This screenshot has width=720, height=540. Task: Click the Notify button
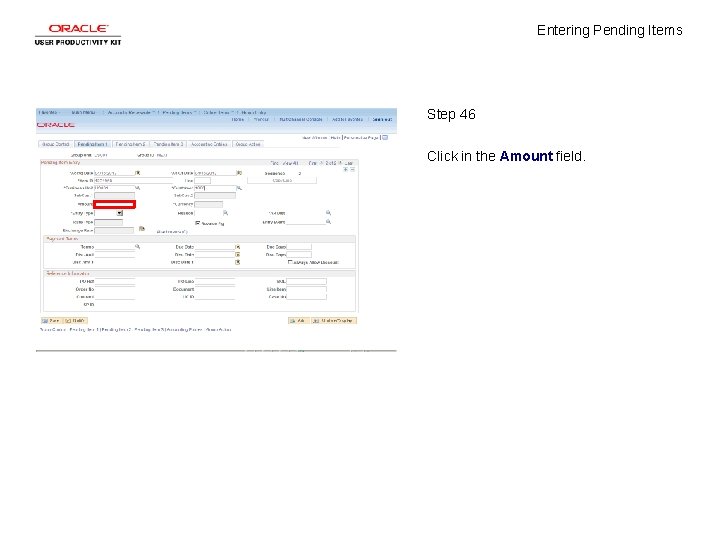75,321
